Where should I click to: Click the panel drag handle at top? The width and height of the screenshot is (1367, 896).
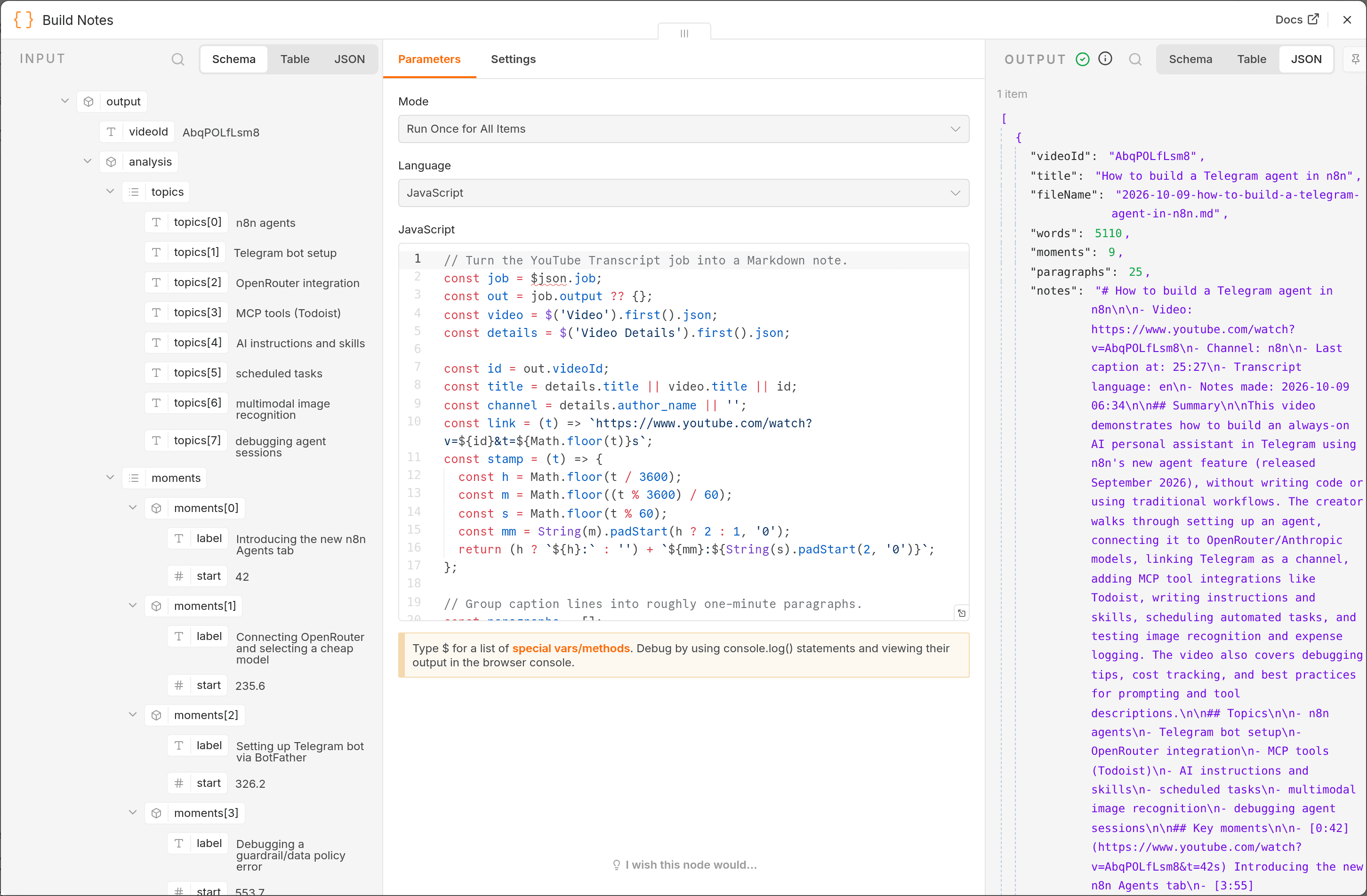click(684, 33)
